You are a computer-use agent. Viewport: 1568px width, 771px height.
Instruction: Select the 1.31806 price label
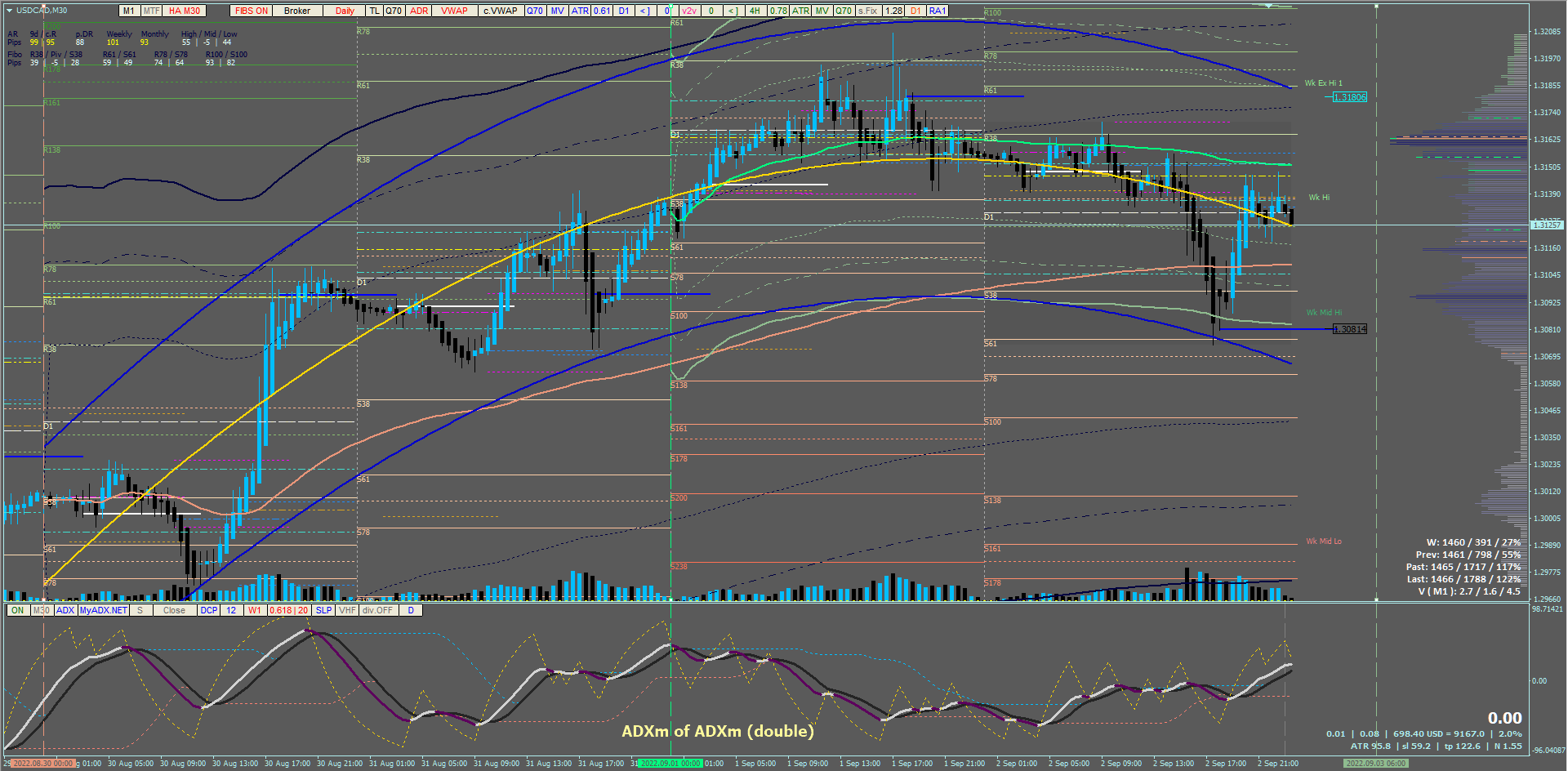tap(1350, 97)
